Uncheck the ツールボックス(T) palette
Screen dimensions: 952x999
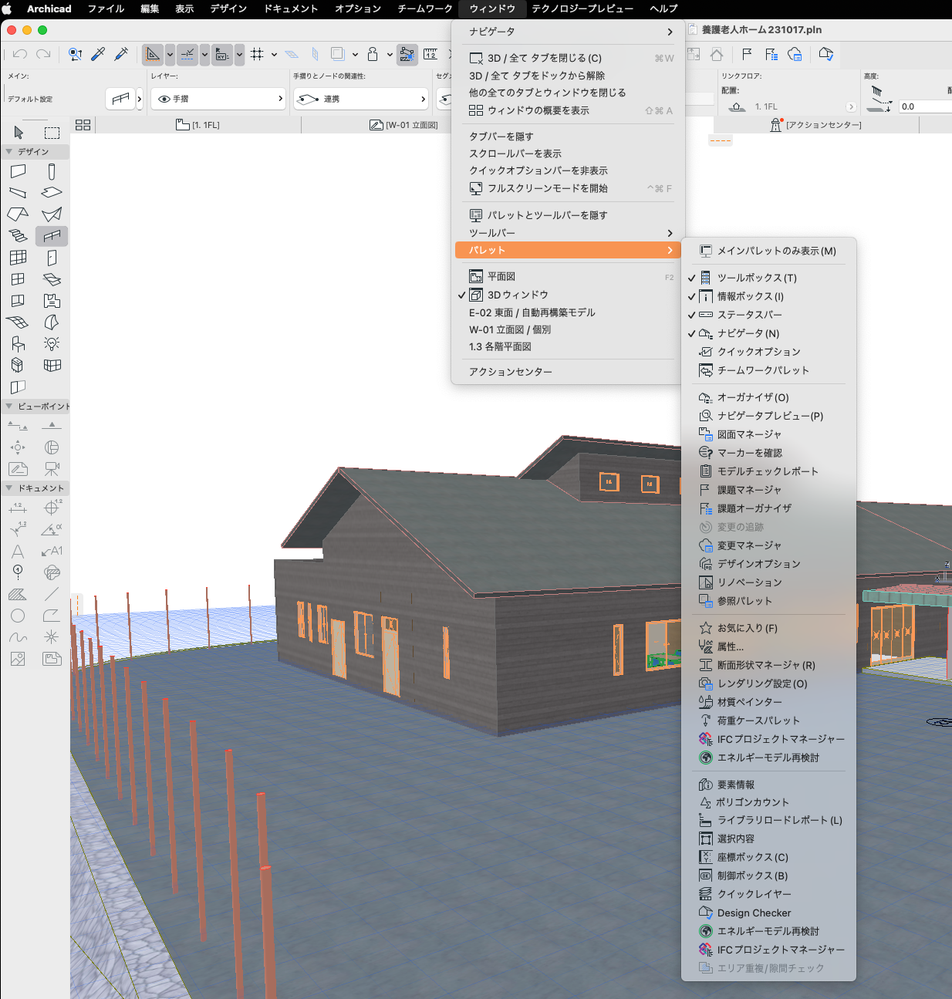768,278
